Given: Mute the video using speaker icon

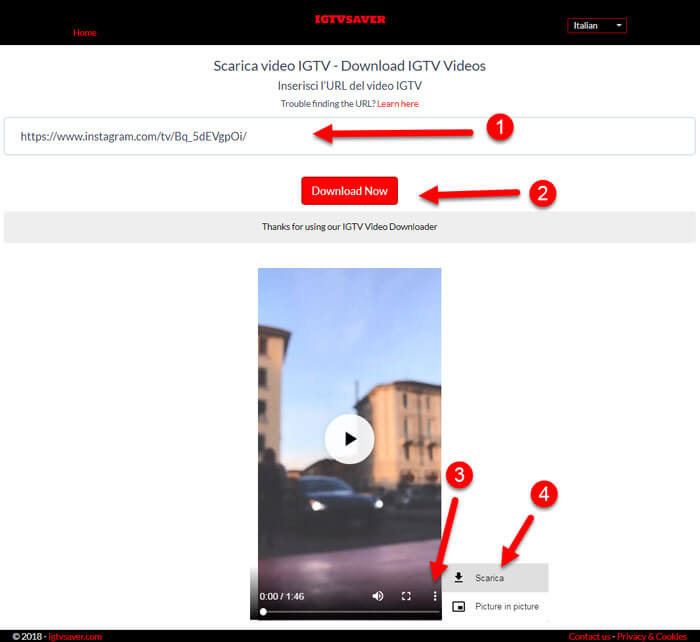Looking at the screenshot, I should pyautogui.click(x=378, y=596).
